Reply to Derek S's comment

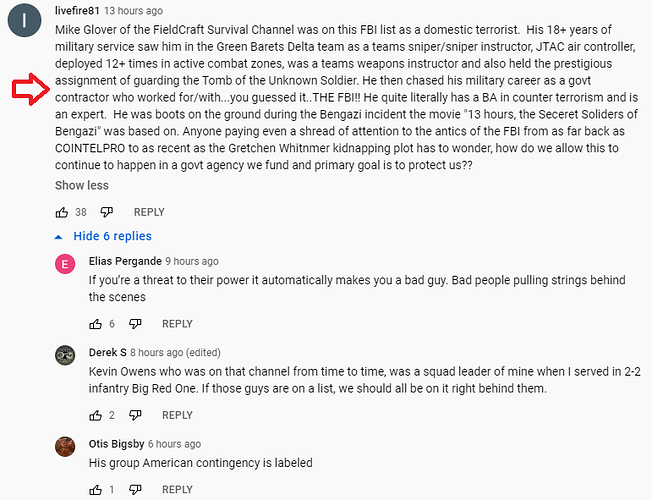click(177, 415)
